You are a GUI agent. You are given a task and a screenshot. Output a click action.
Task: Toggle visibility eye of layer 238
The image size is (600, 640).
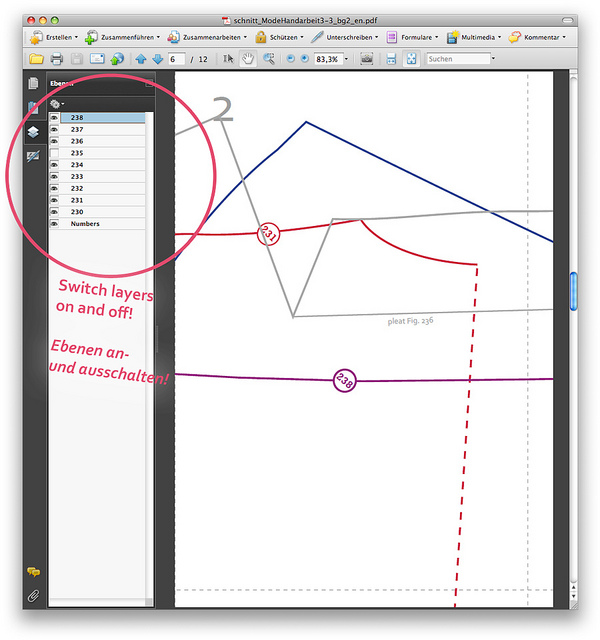pos(54,118)
